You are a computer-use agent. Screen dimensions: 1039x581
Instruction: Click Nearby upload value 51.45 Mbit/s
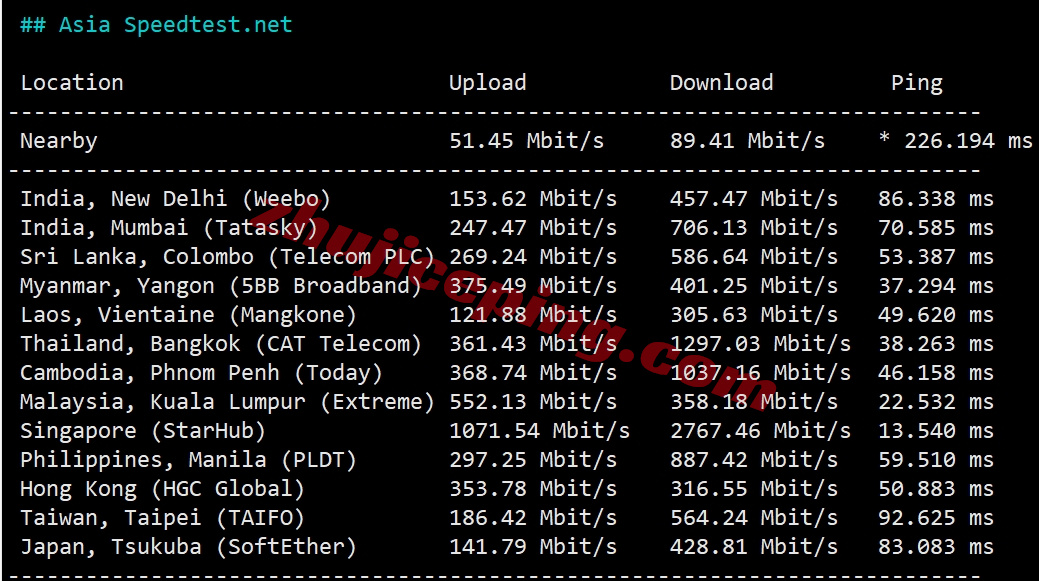click(x=526, y=140)
